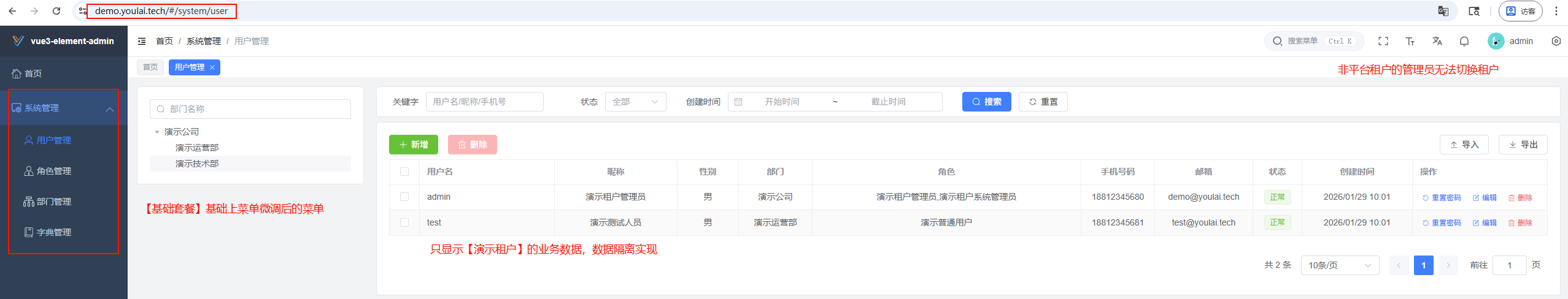The image size is (1568, 299).
Task: Click the red 删除 batch button
Action: tap(473, 145)
